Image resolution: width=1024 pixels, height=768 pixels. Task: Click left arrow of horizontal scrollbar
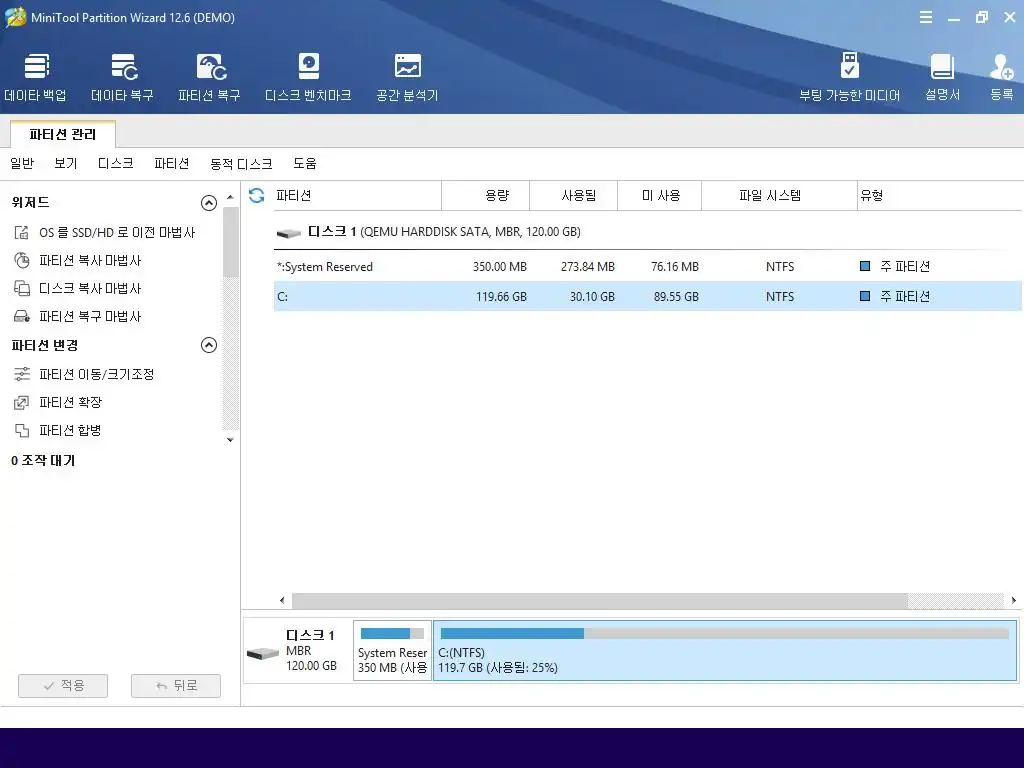pos(282,600)
